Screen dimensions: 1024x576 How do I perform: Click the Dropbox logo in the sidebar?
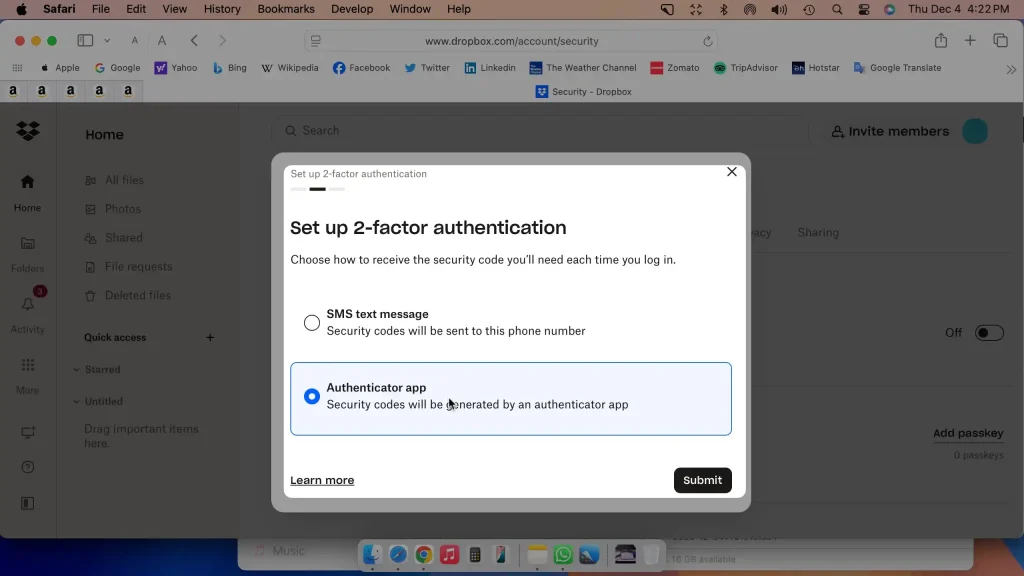[28, 131]
